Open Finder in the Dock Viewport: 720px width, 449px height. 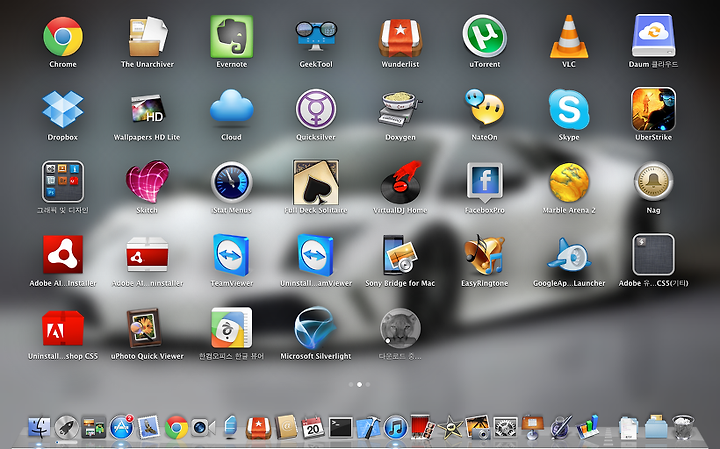tap(39, 428)
